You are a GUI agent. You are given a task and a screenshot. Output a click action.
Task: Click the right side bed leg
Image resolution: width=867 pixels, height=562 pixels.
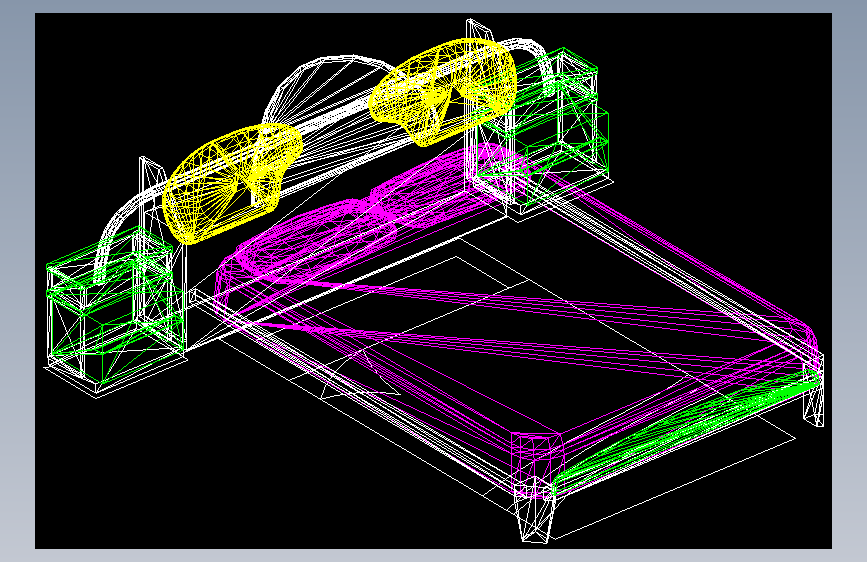click(813, 392)
